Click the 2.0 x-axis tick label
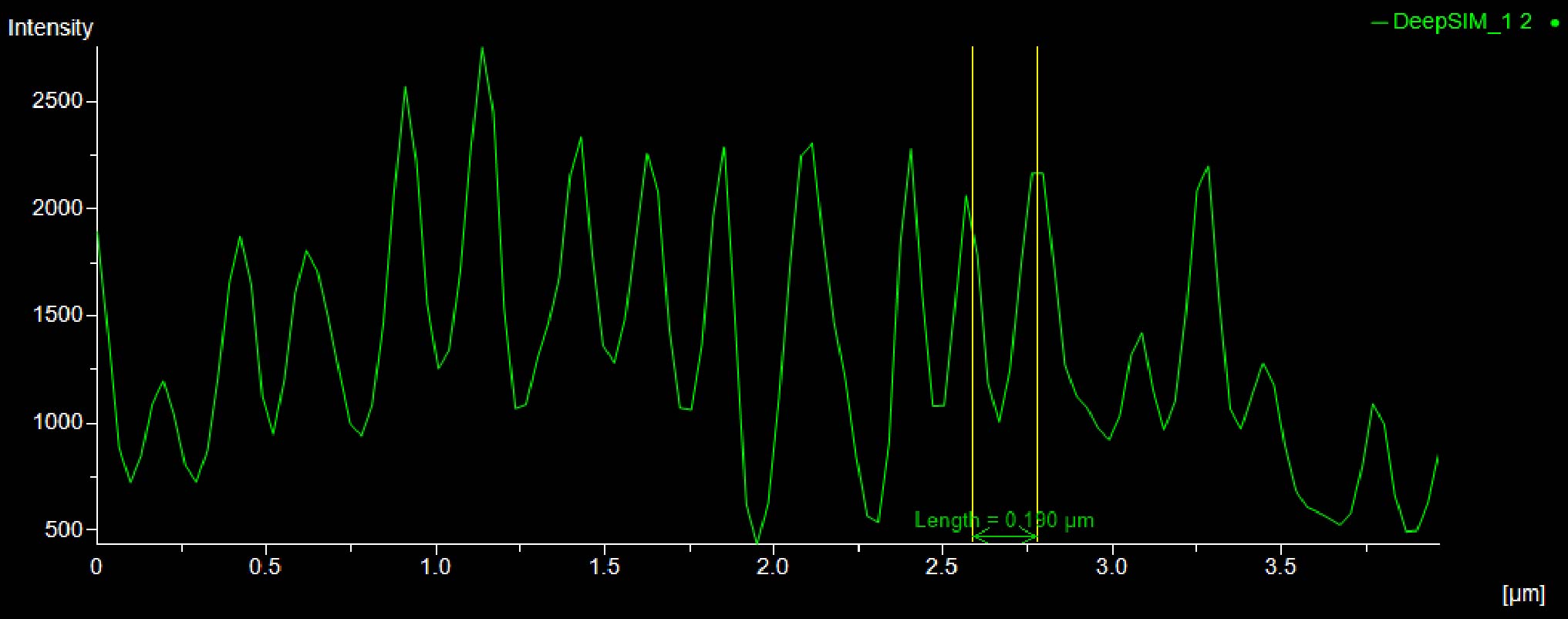The width and height of the screenshot is (1568, 619). click(773, 567)
